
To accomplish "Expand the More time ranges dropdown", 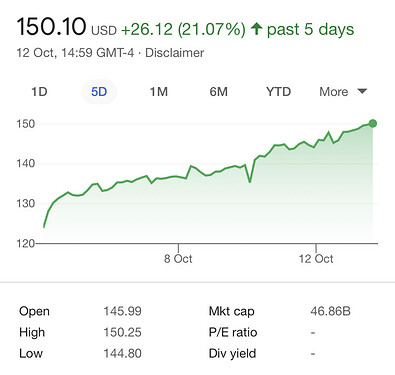I will point(343,92).
